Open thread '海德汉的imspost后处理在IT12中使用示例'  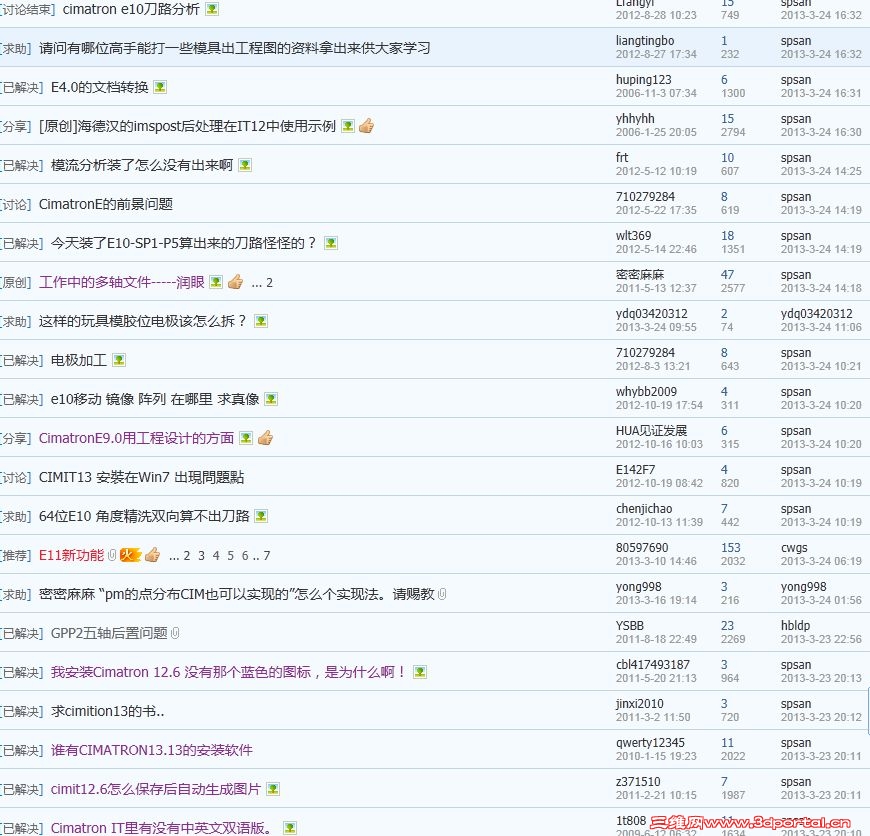[188, 126]
